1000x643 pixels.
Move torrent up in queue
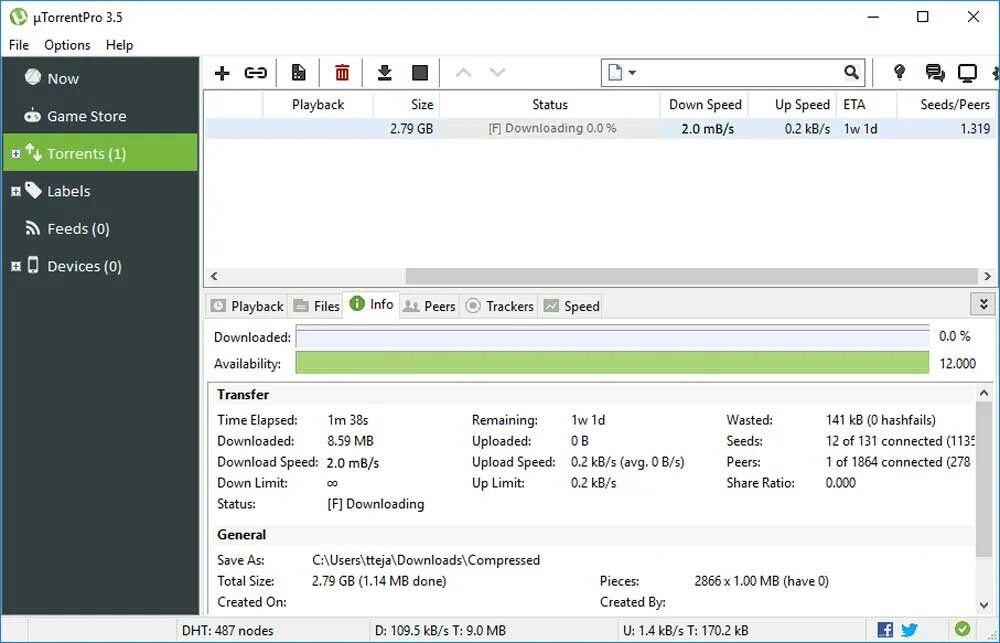coord(463,72)
